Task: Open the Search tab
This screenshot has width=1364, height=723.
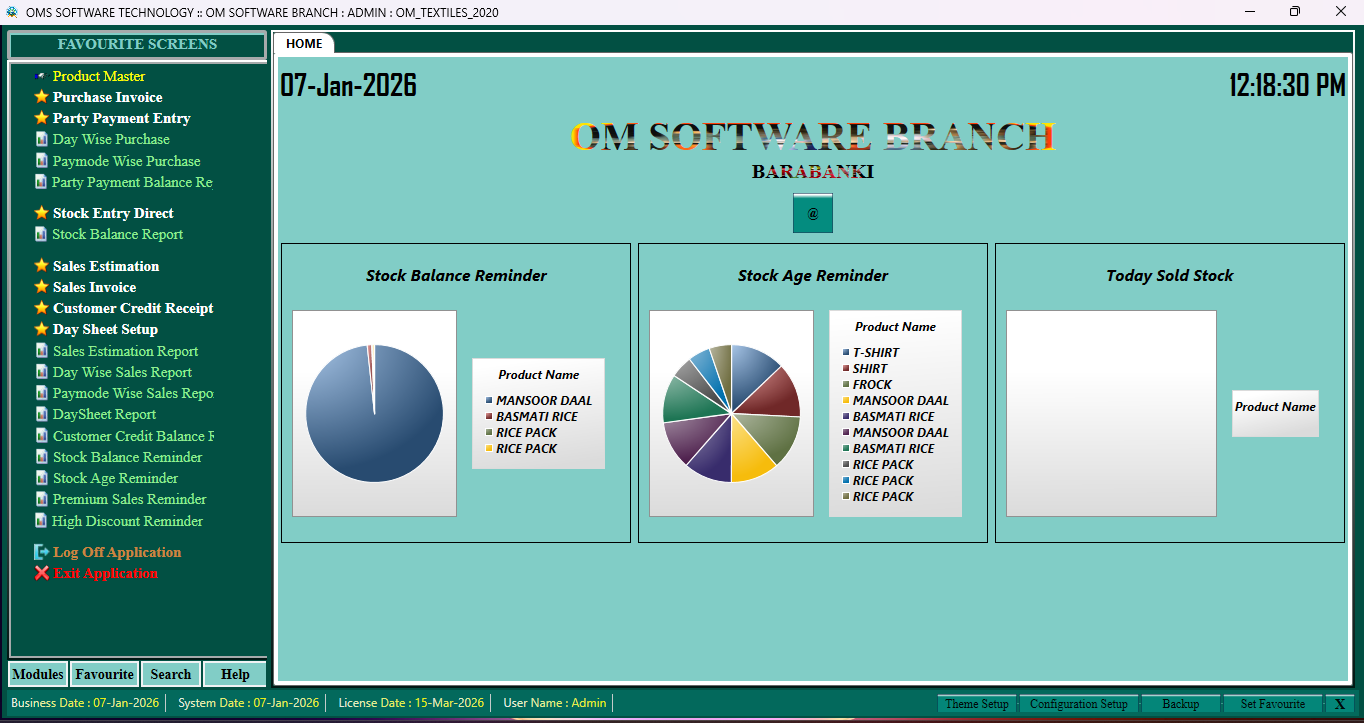Action: [170, 674]
